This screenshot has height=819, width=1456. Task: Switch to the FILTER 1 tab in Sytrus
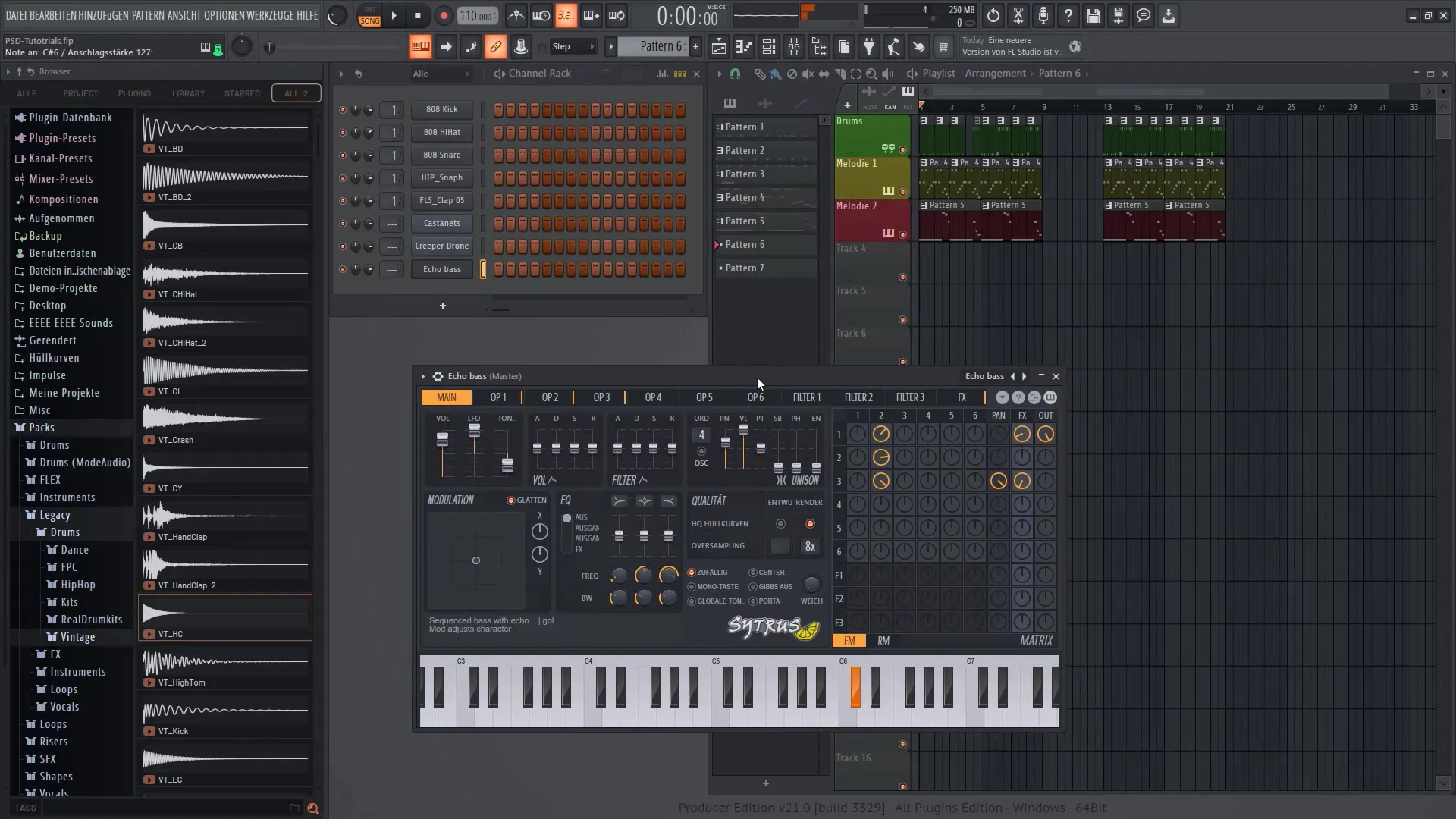(807, 397)
